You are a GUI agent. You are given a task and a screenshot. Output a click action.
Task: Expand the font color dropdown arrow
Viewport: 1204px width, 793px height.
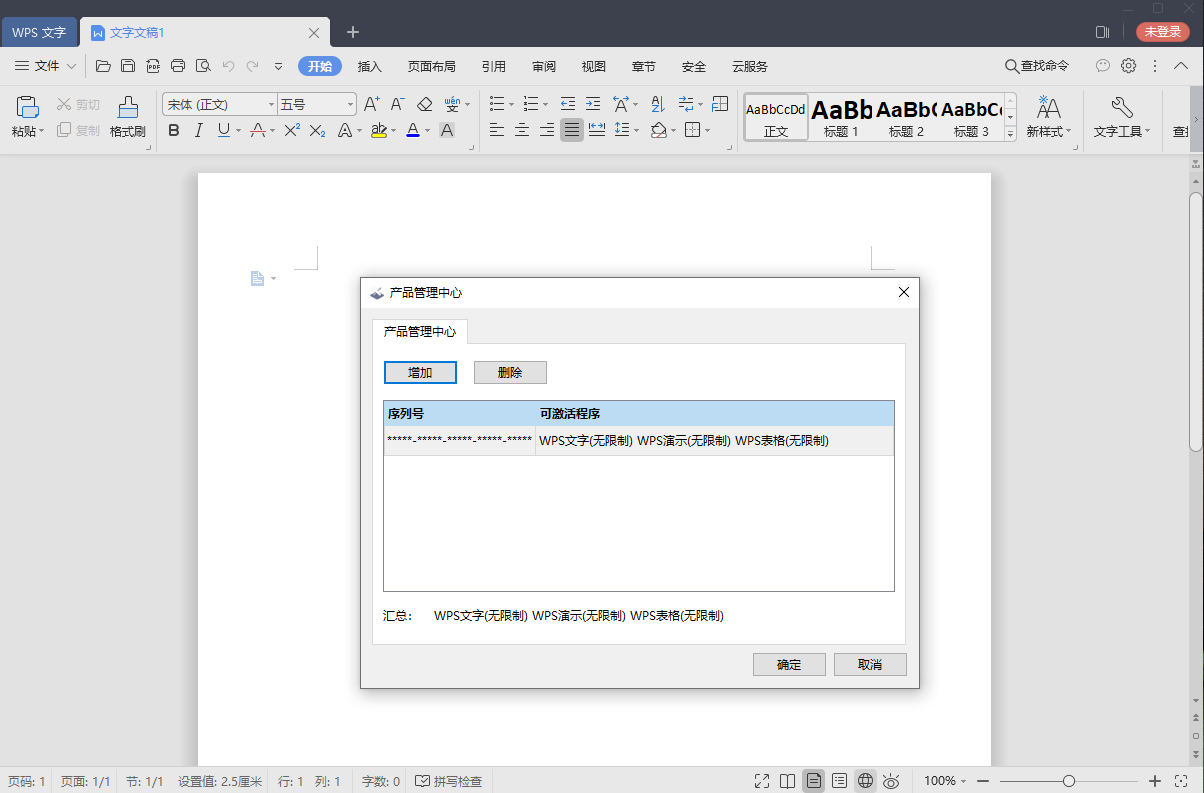[426, 130]
